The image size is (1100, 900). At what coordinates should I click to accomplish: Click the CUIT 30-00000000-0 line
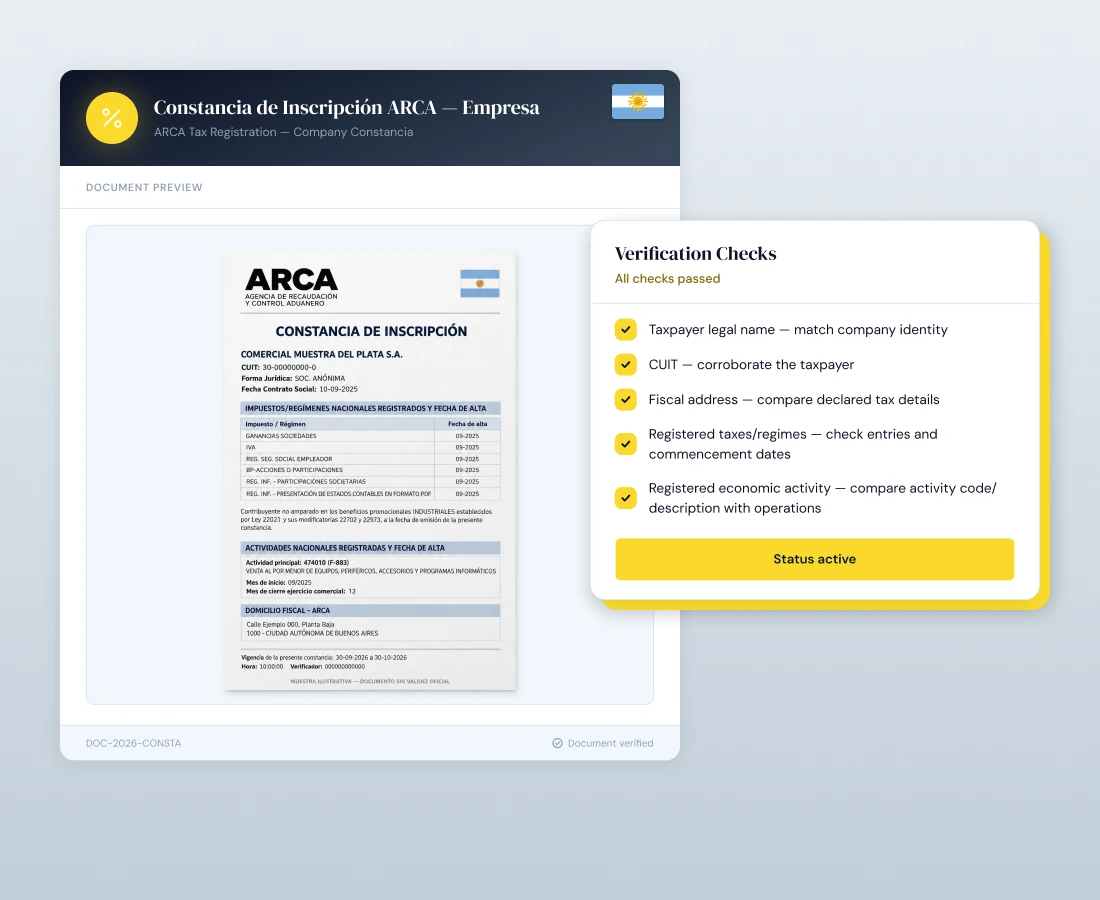click(279, 367)
